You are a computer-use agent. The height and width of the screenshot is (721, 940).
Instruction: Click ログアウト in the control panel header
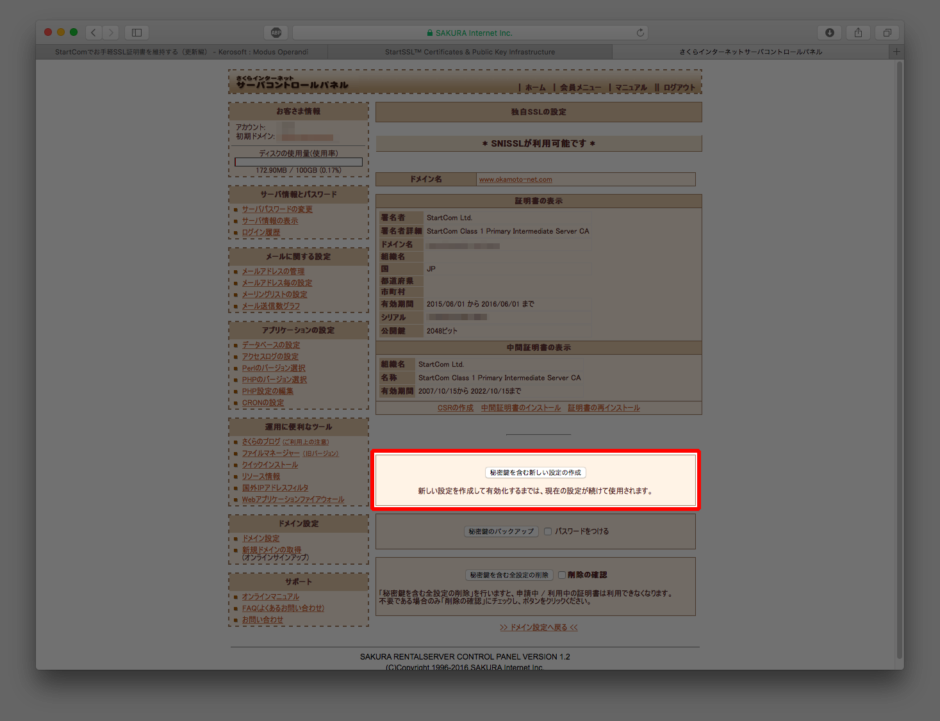679,86
